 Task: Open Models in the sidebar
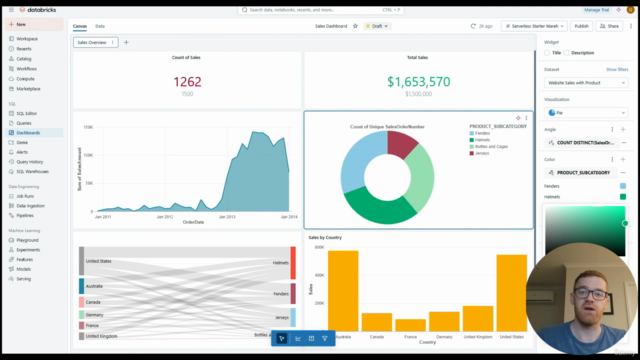[23, 269]
